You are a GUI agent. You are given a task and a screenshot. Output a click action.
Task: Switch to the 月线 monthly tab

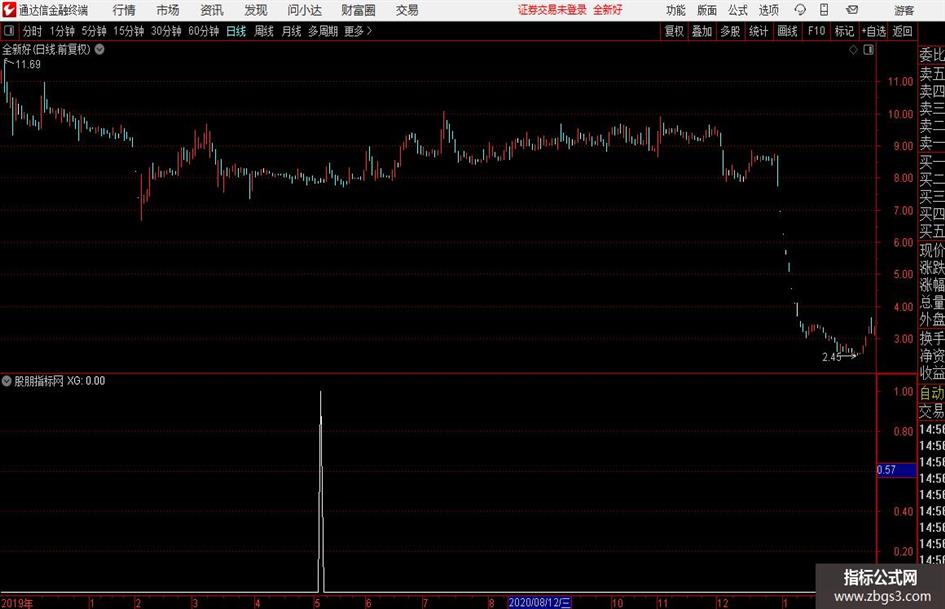pyautogui.click(x=292, y=31)
